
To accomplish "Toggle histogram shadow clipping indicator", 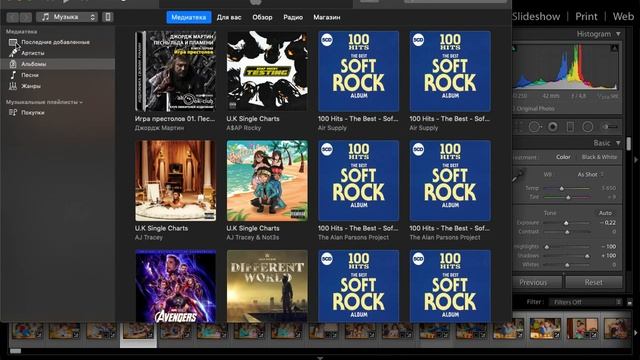I will [515, 48].
